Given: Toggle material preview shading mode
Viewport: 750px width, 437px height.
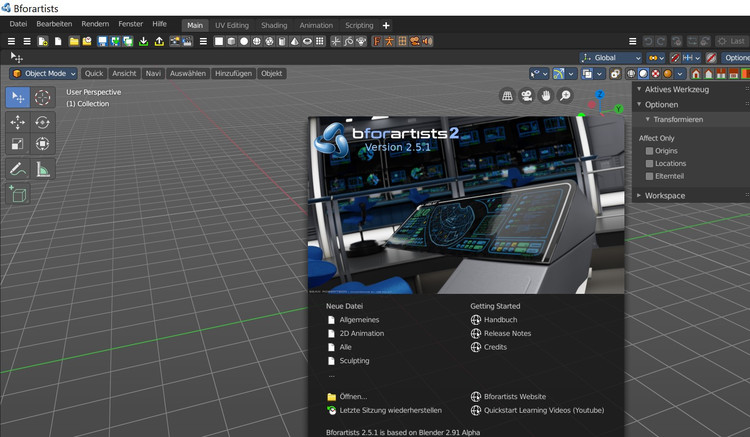Looking at the screenshot, I should coord(655,74).
